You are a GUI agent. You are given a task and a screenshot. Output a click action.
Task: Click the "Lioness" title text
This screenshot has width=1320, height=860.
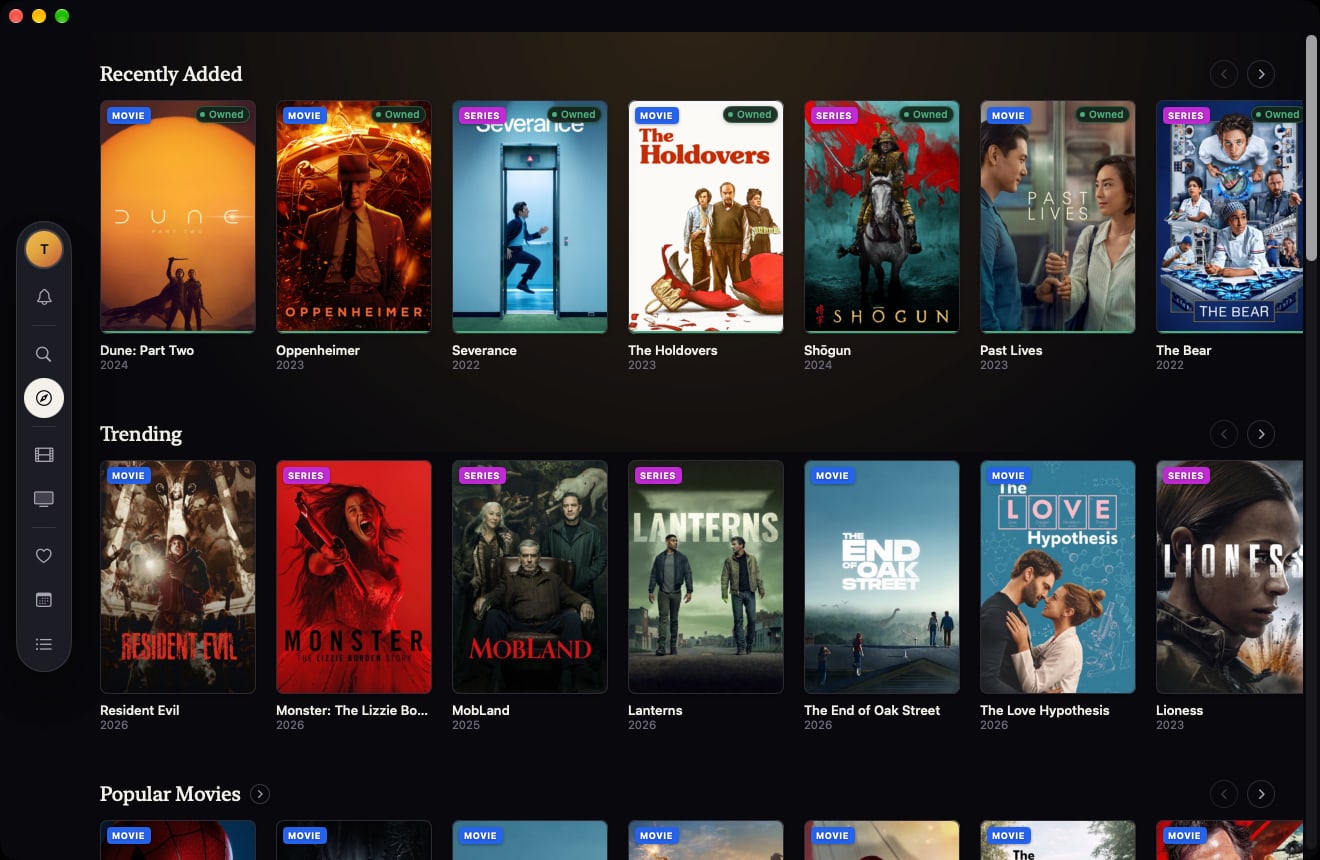(1180, 710)
